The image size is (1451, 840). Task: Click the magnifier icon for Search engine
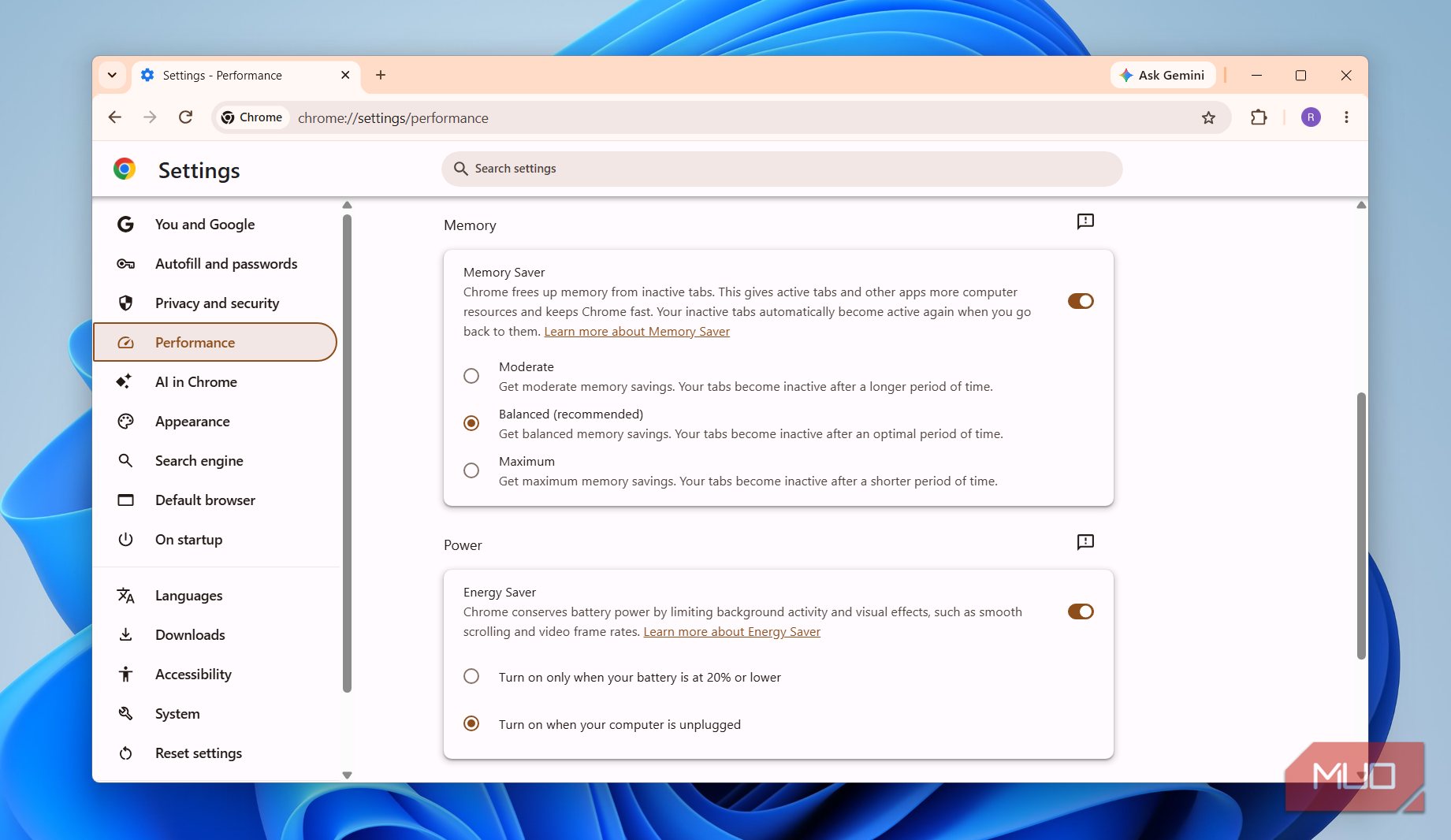click(125, 461)
